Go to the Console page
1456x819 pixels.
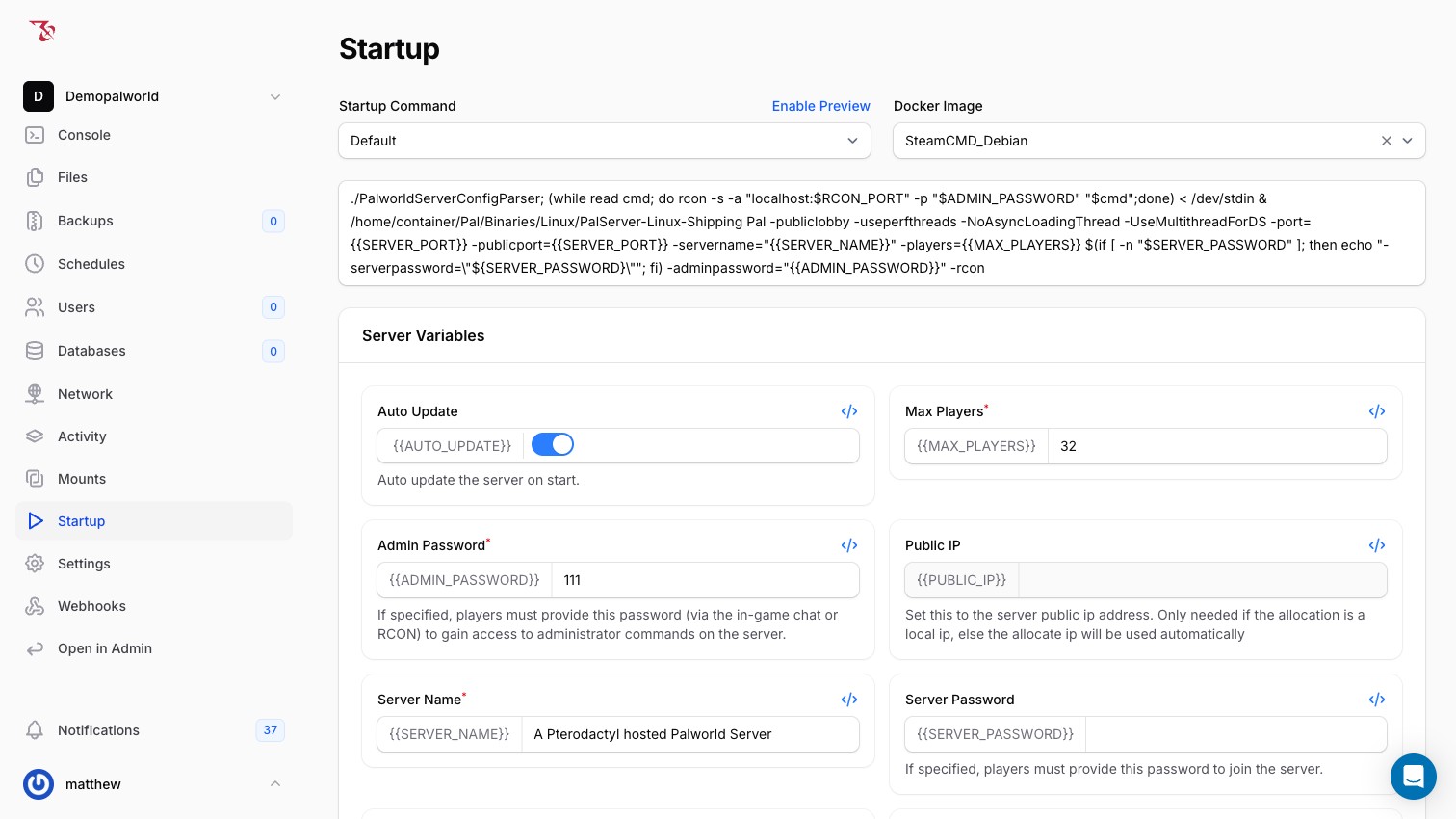154,135
